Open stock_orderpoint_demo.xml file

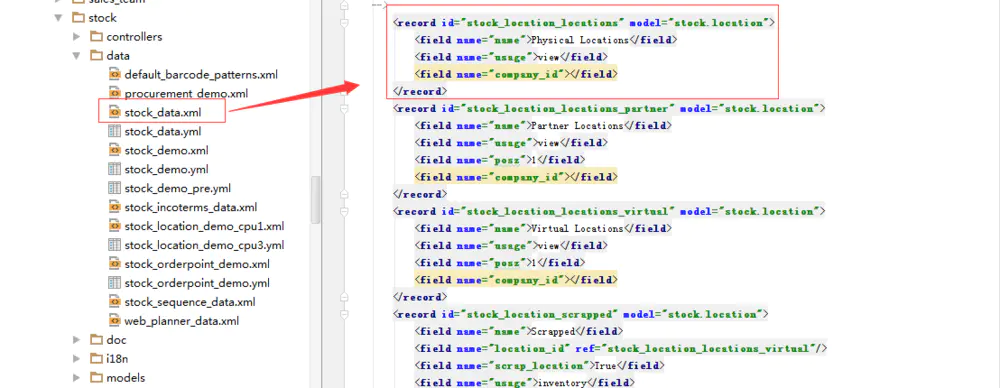point(197,264)
